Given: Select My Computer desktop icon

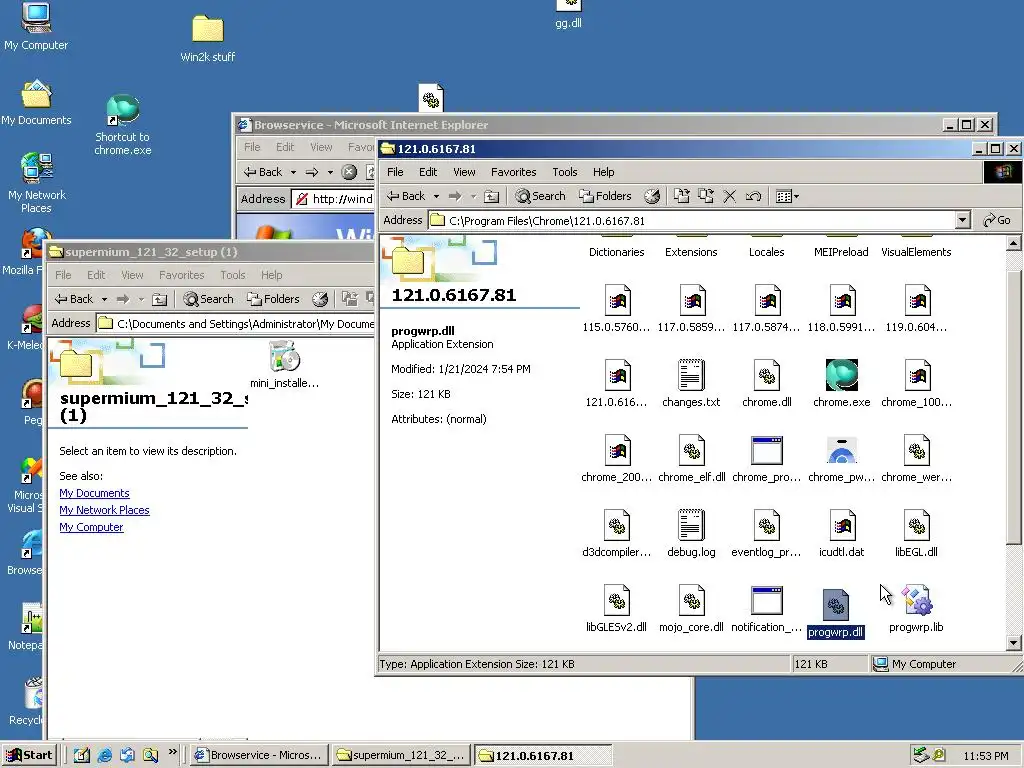Looking at the screenshot, I should click(36, 27).
